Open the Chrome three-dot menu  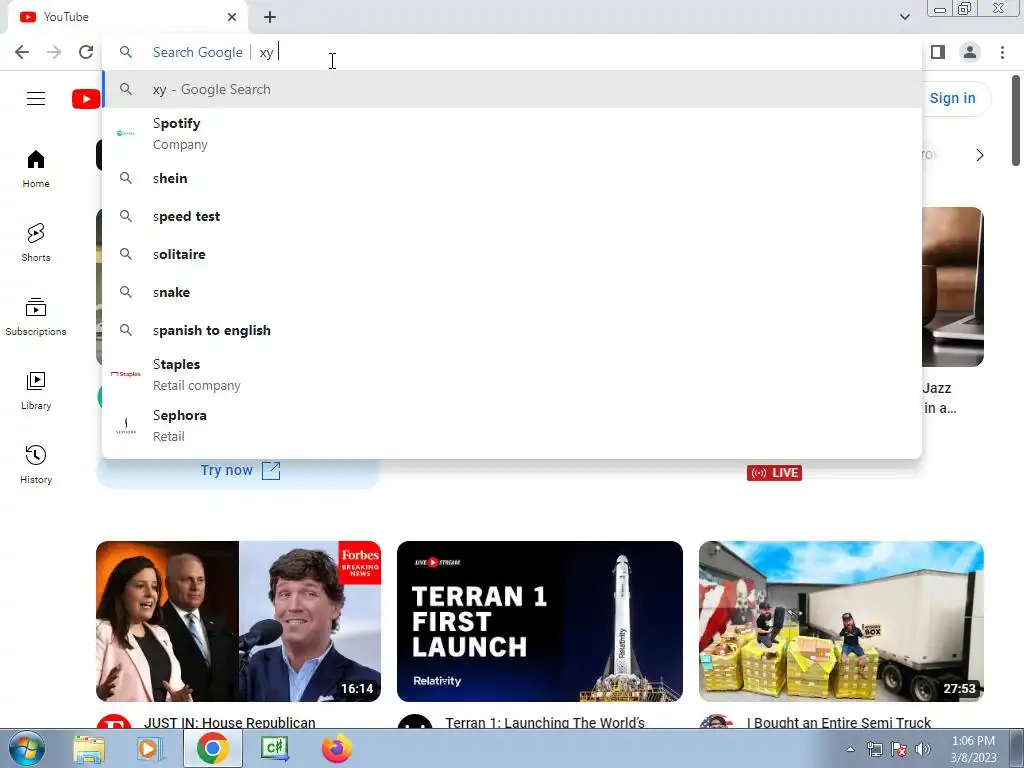tap(1002, 52)
